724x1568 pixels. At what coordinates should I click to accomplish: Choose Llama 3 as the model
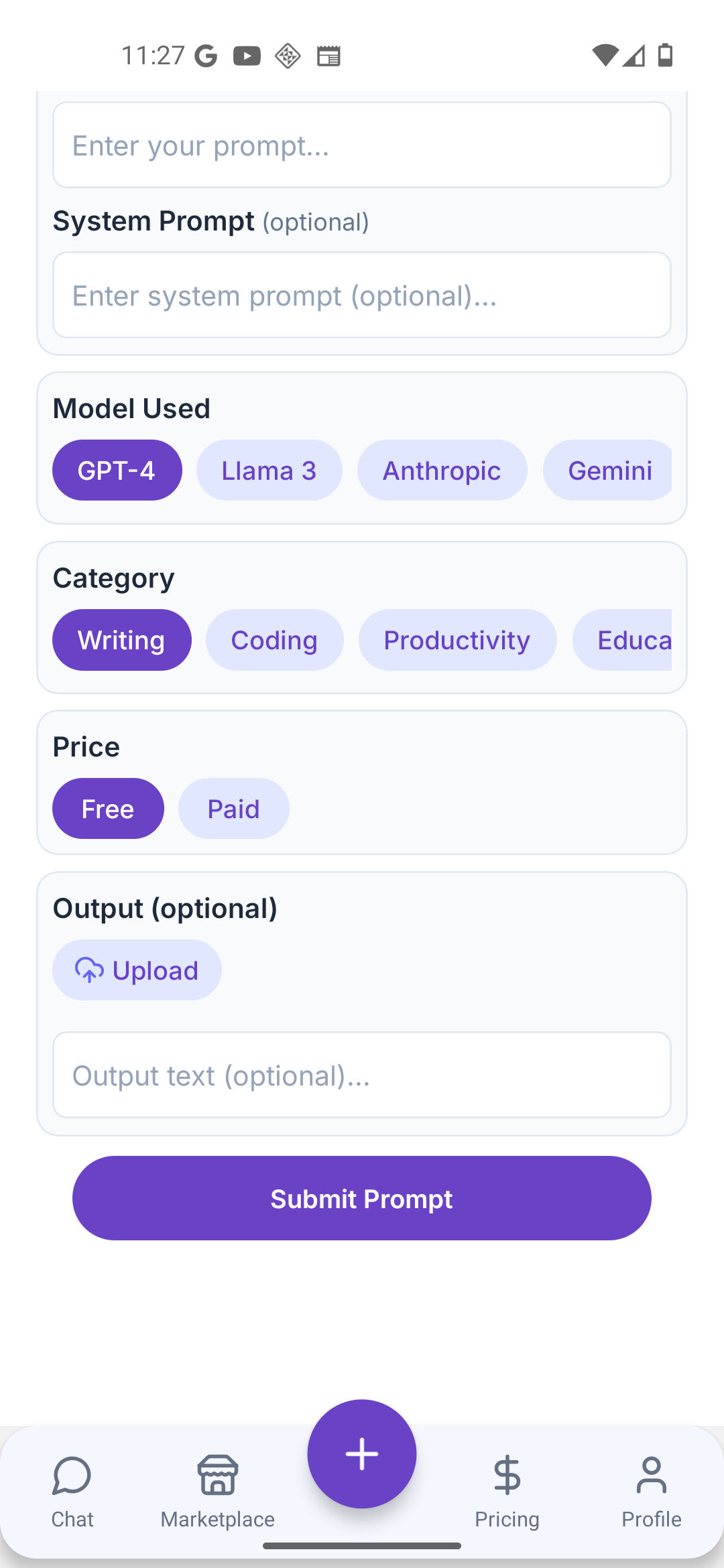(269, 470)
